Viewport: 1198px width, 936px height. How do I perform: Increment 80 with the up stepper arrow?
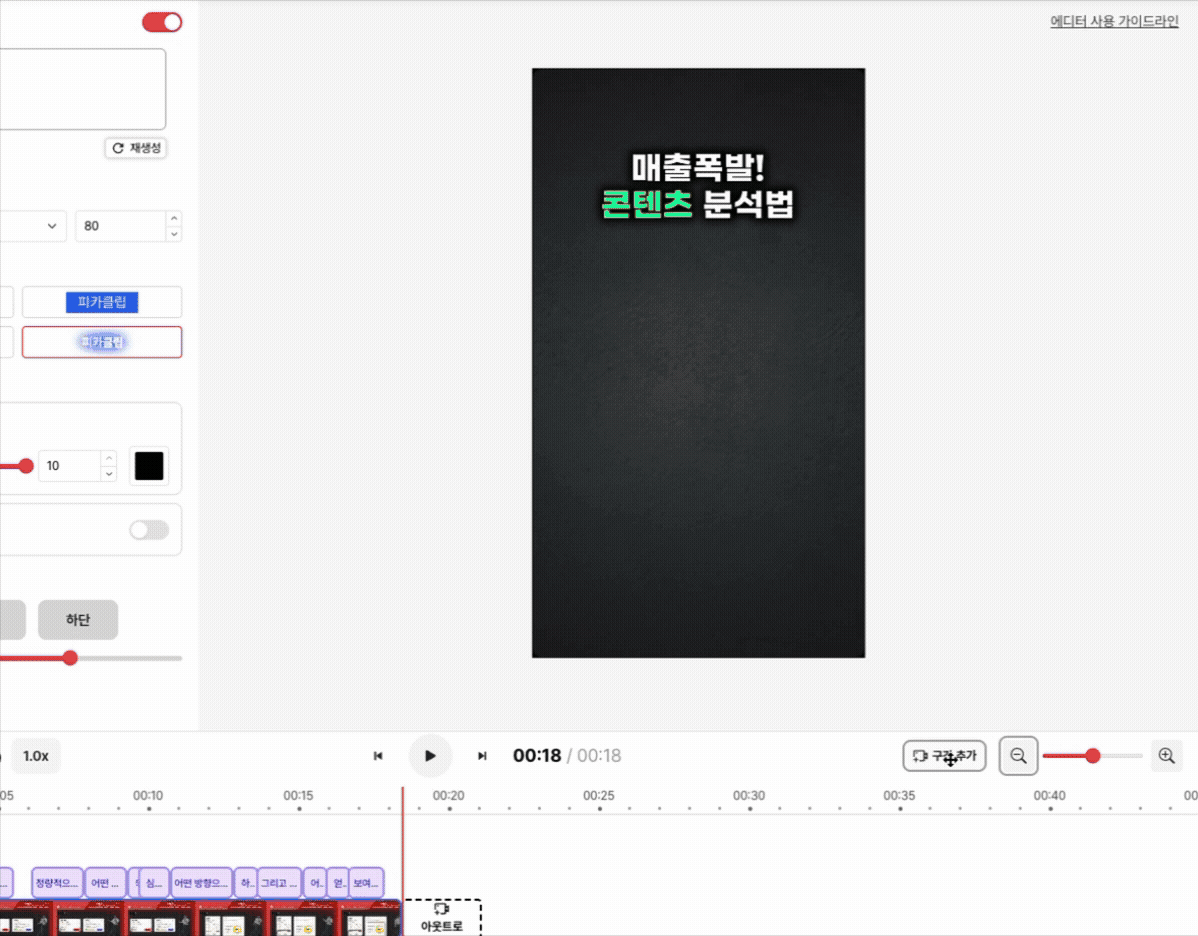click(x=172, y=219)
